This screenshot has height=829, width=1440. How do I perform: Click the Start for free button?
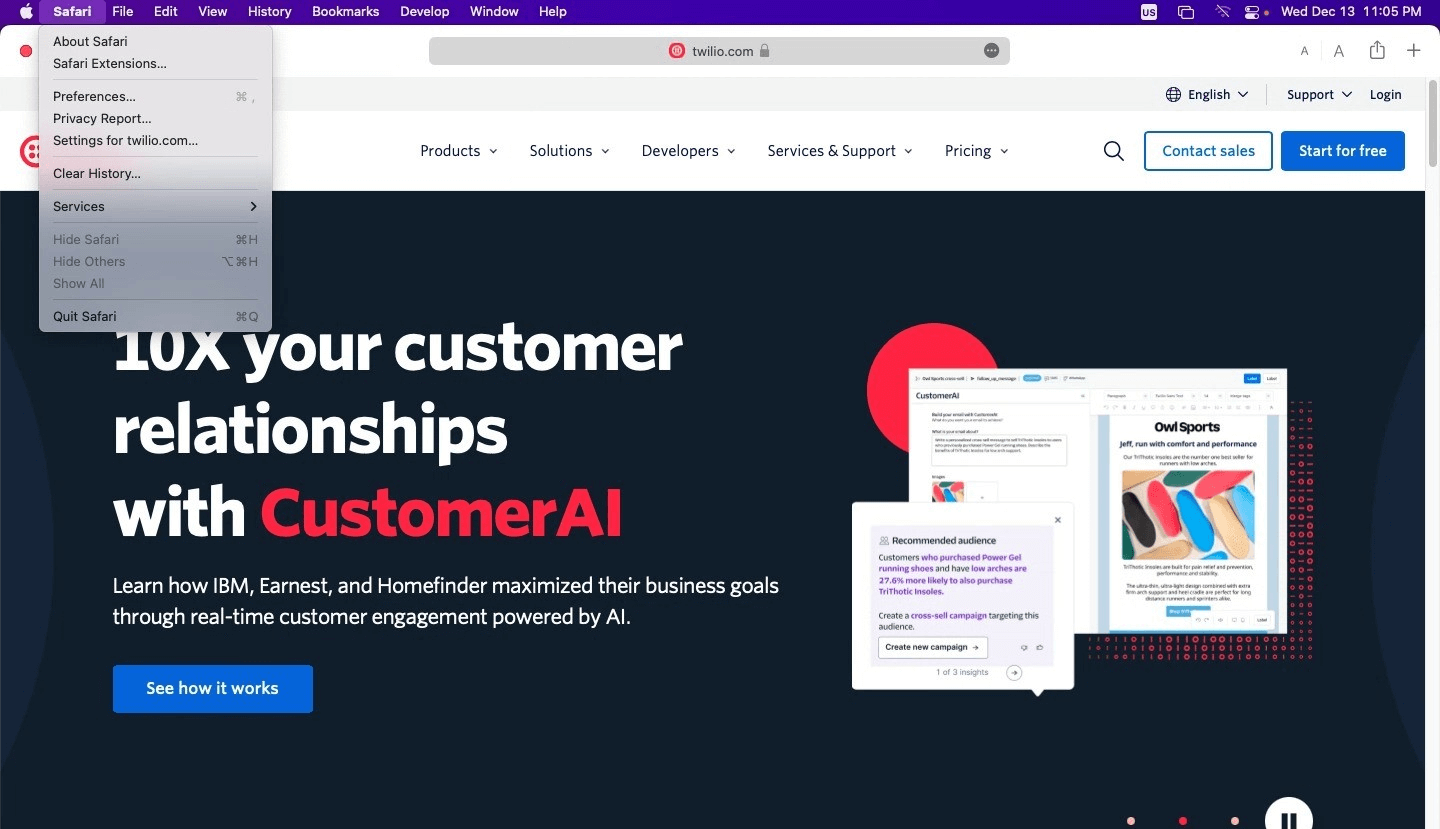[1343, 151]
